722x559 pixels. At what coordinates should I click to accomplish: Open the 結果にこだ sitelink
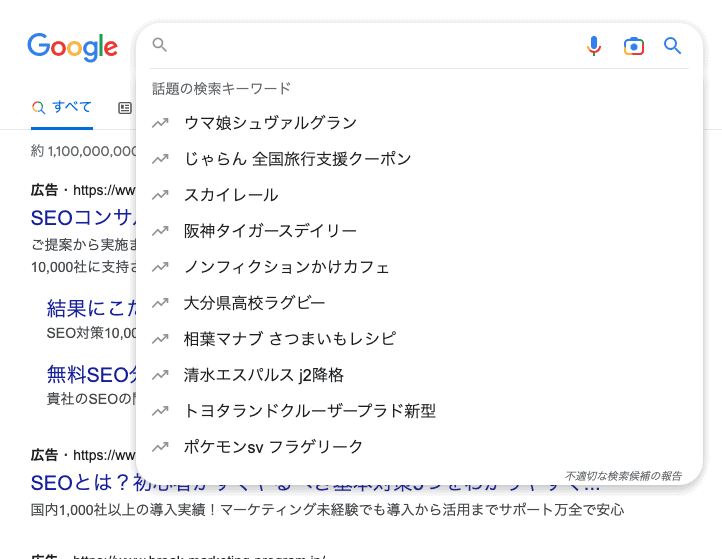pyautogui.click(x=91, y=308)
